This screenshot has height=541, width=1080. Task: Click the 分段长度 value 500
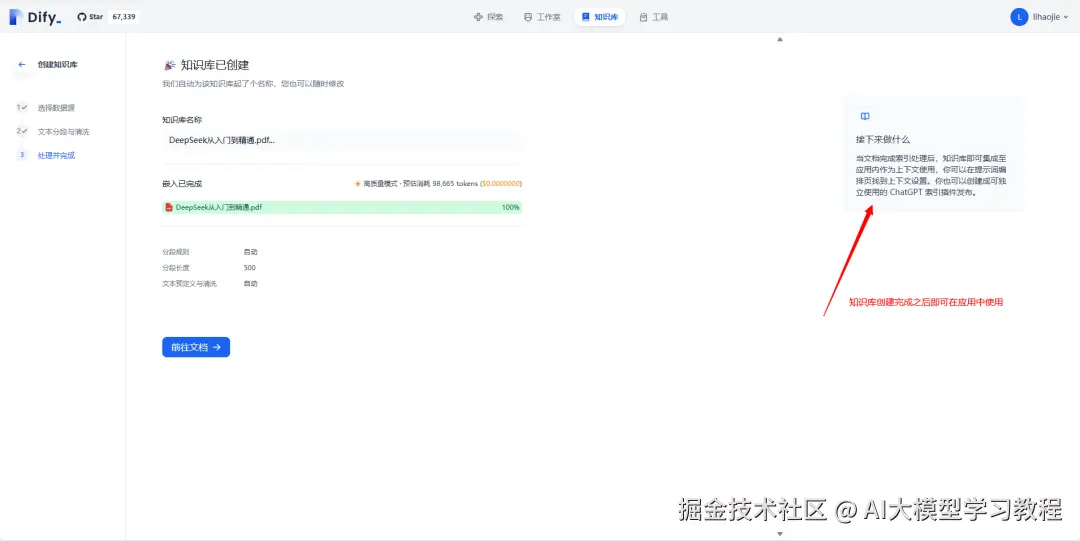(249, 268)
